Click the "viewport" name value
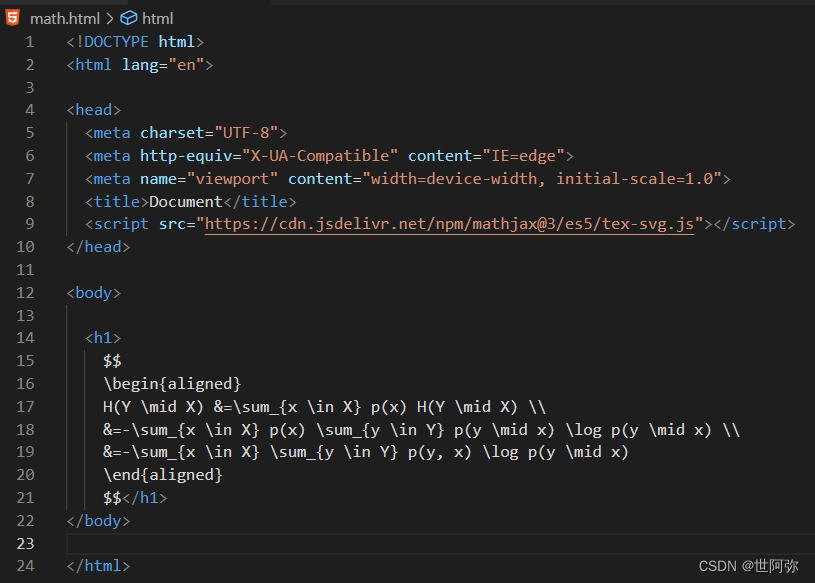This screenshot has height=583, width=815. [x=232, y=179]
